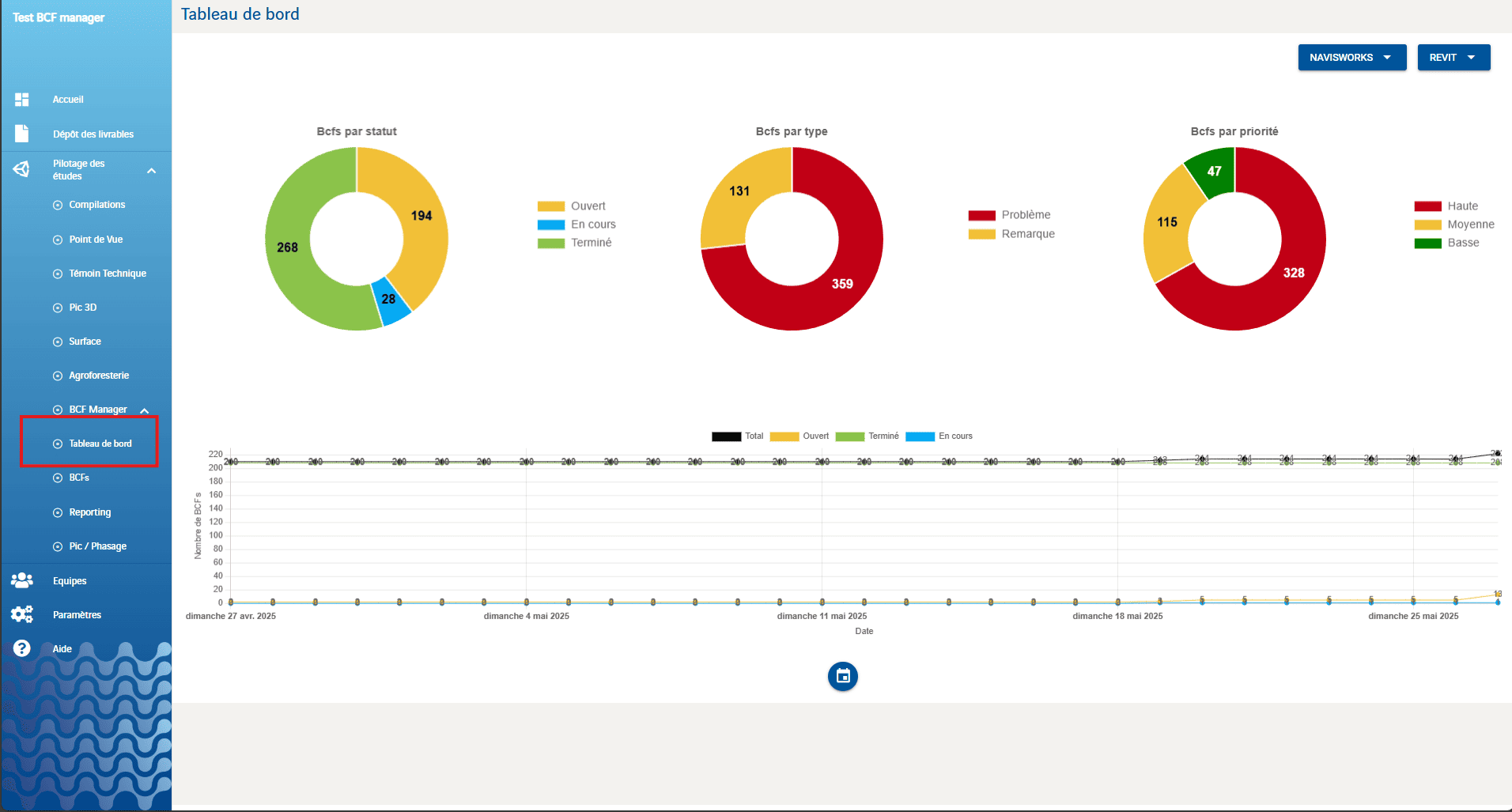
Task: Select the BCFs menu item
Action: (x=79, y=478)
